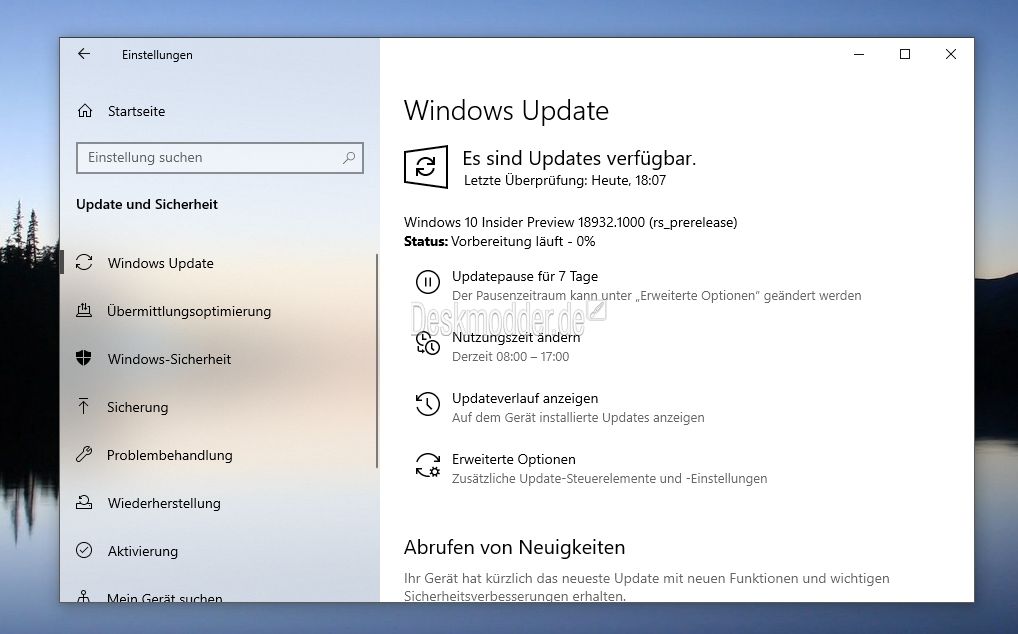The image size is (1018, 634).
Task: Click the sidebar vertical scrollbar
Action: pos(377,360)
